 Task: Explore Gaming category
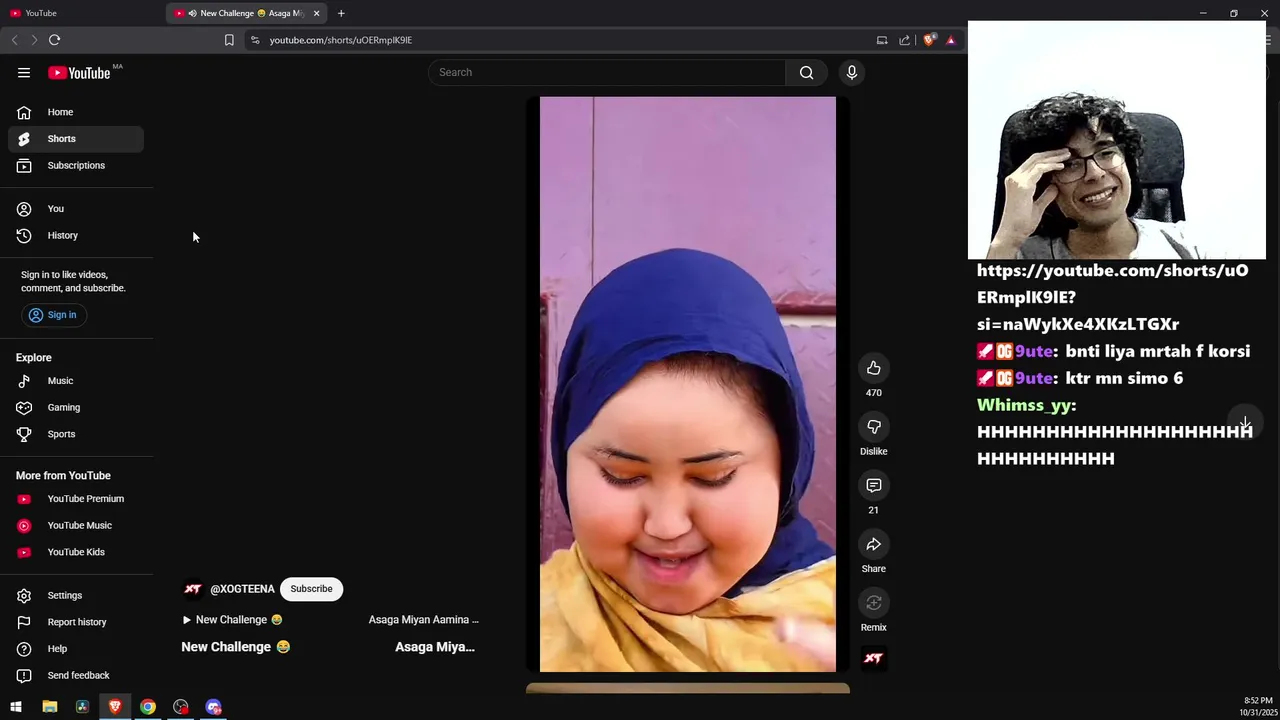click(76, 407)
